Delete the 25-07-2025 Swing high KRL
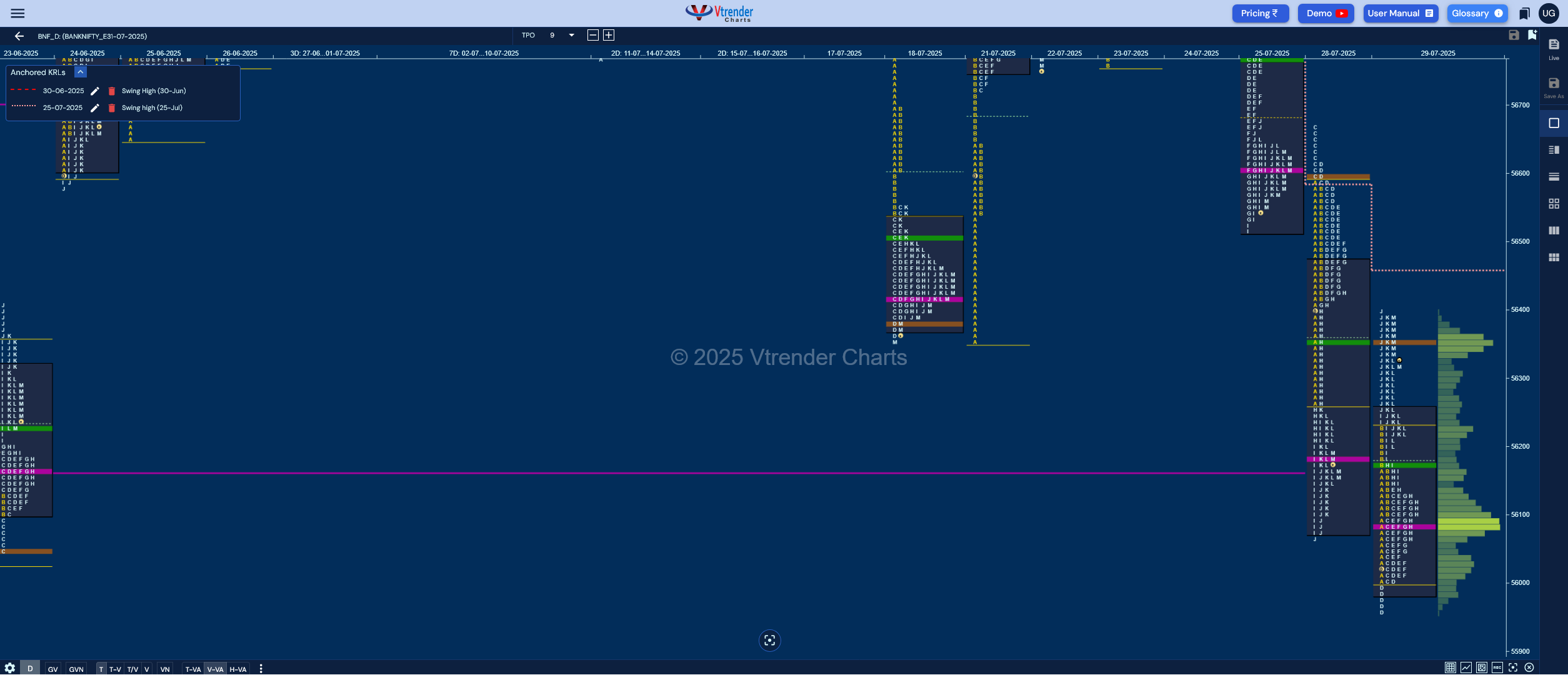 112,108
